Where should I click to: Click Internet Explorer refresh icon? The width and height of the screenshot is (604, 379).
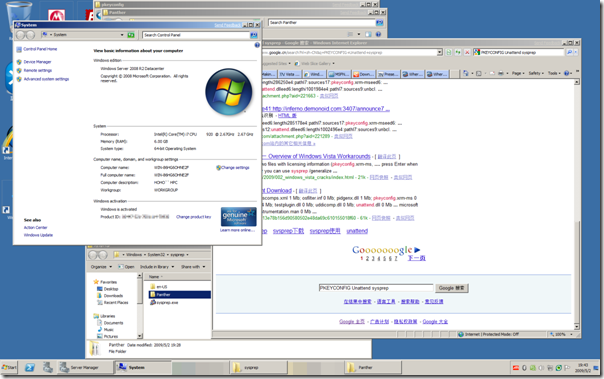pyautogui.click(x=458, y=52)
